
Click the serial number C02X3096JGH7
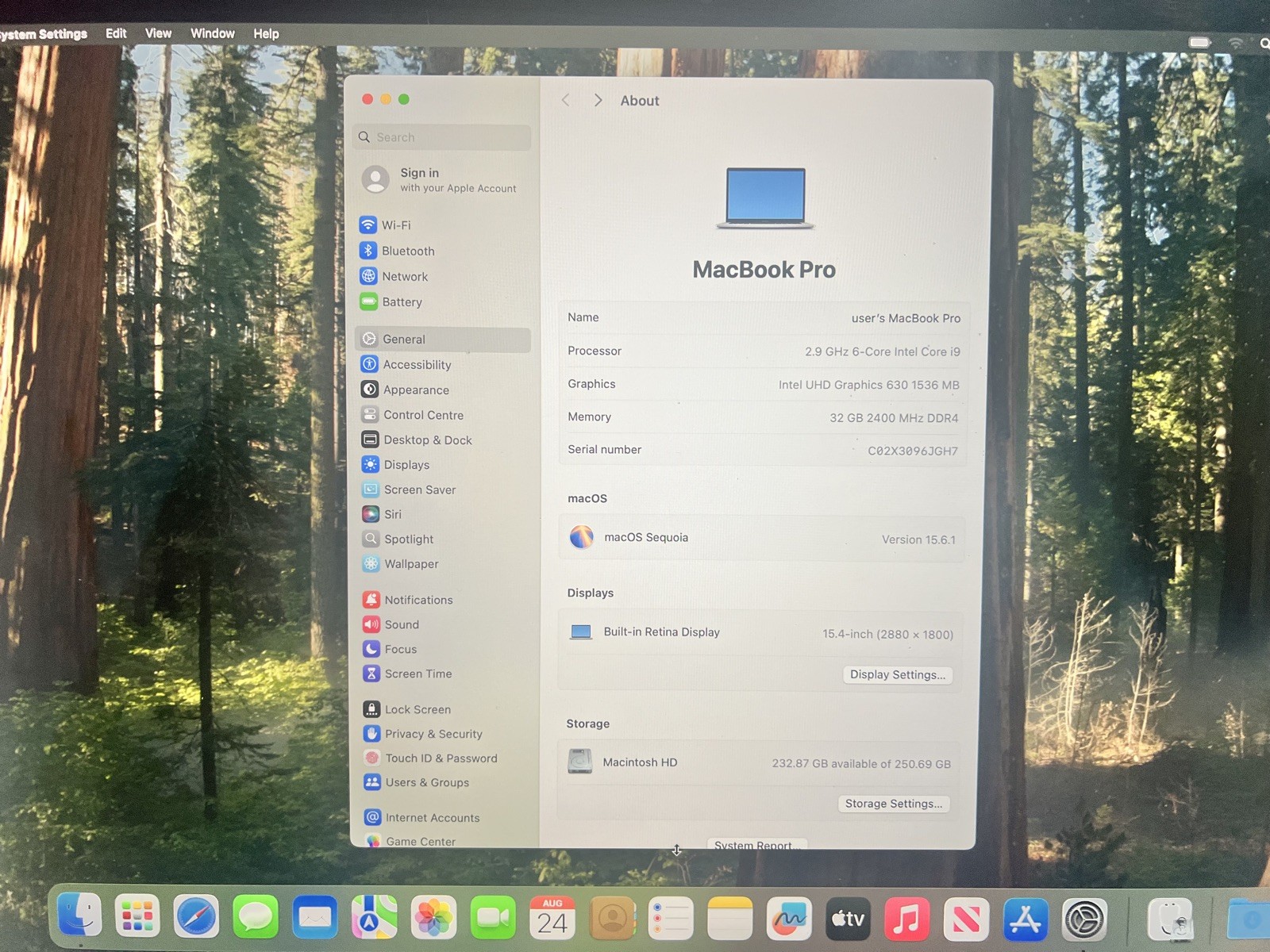pos(913,451)
